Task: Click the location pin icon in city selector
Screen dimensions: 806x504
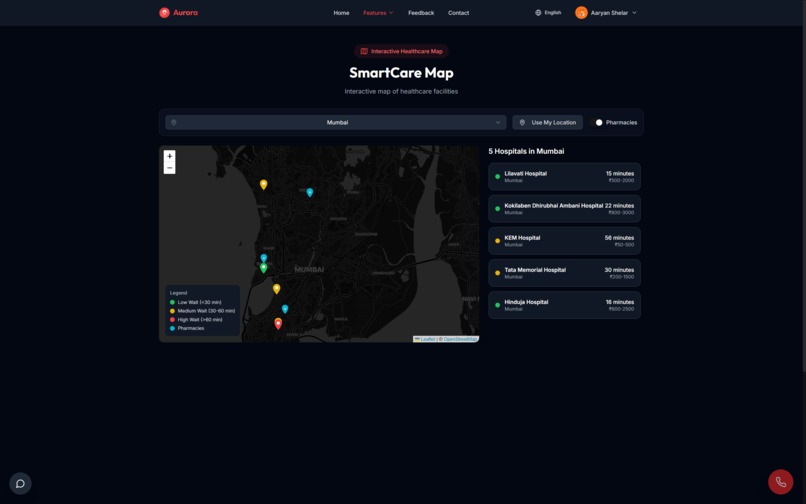Action: point(174,122)
